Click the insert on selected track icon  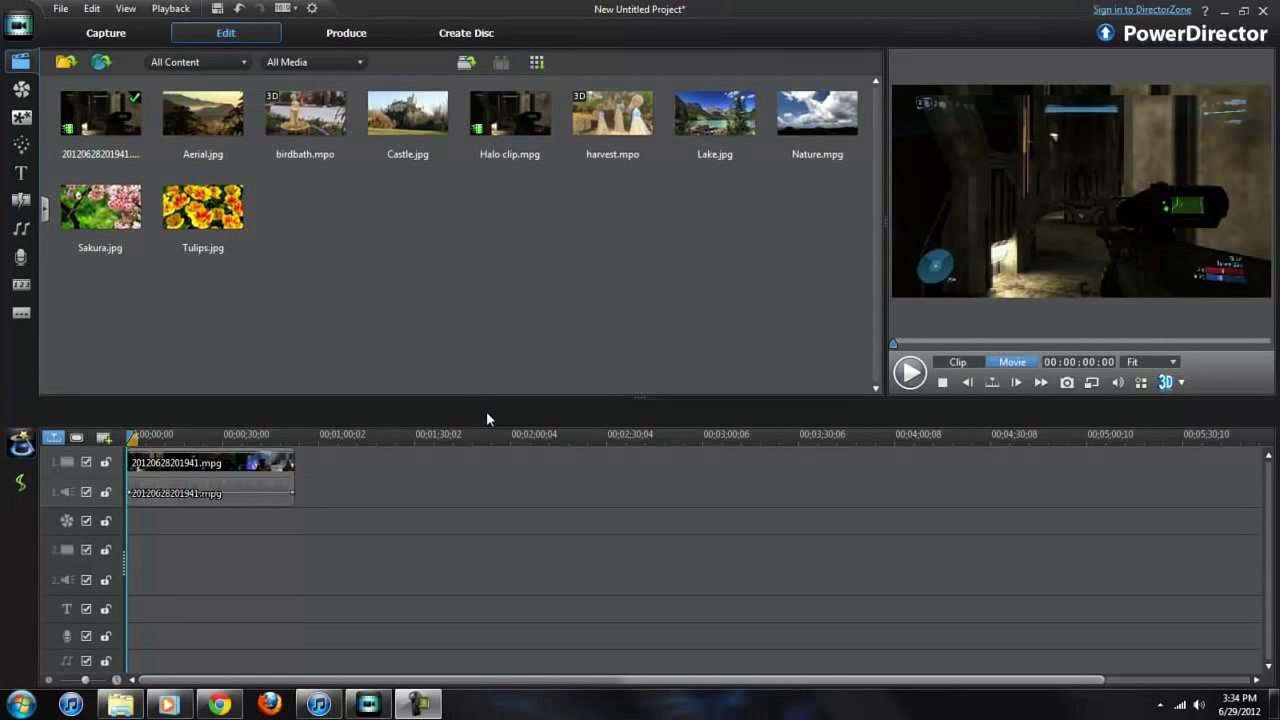point(467,62)
